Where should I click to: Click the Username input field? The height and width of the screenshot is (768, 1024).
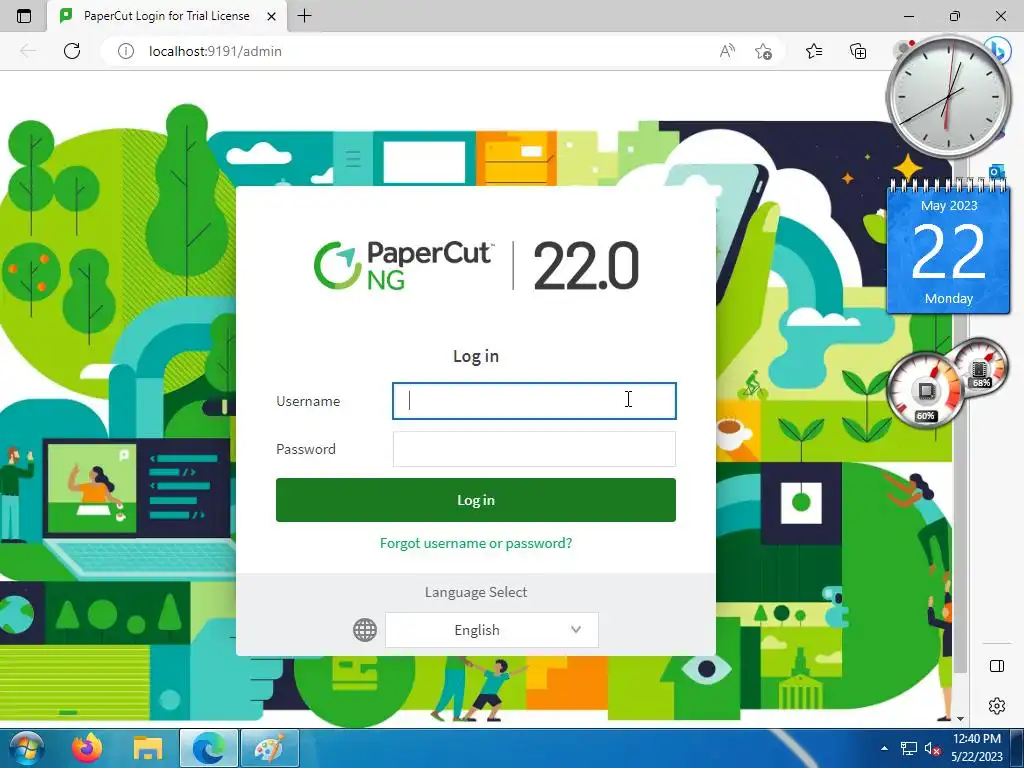534,401
